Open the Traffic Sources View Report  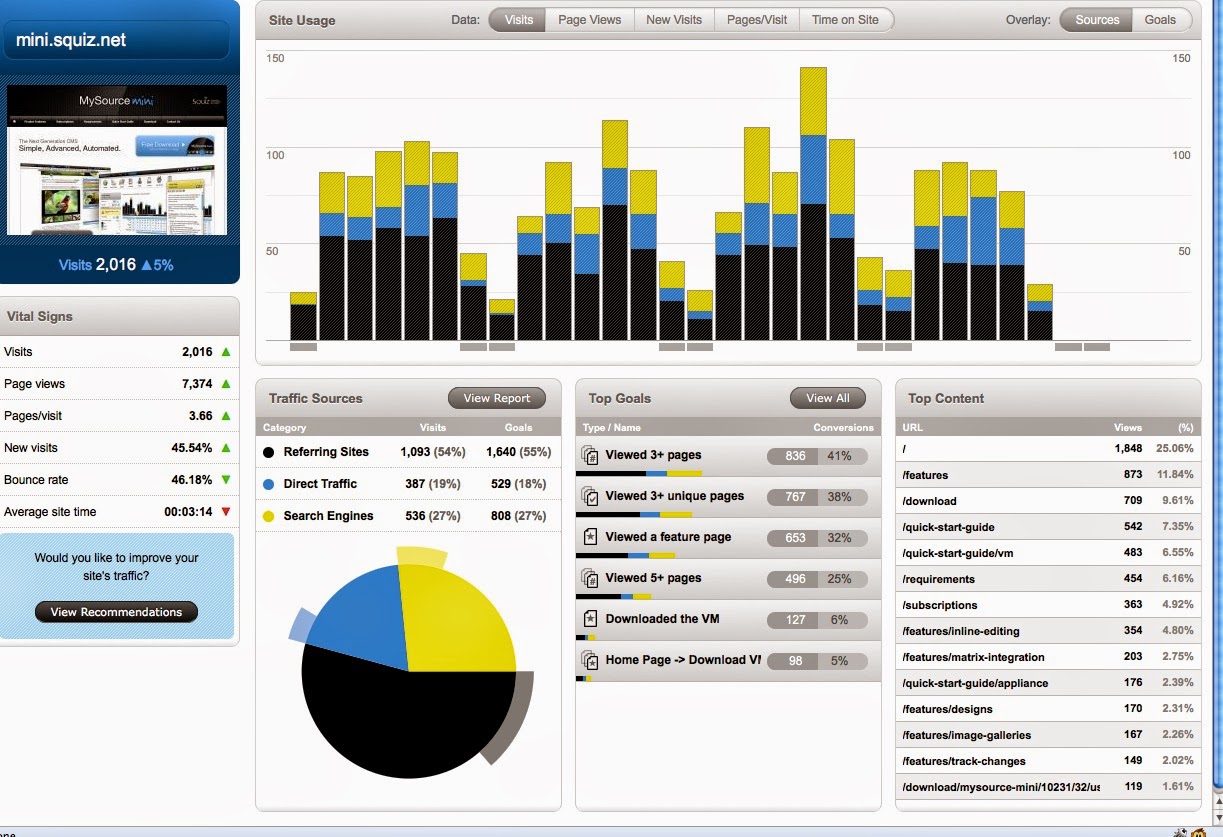pos(496,398)
